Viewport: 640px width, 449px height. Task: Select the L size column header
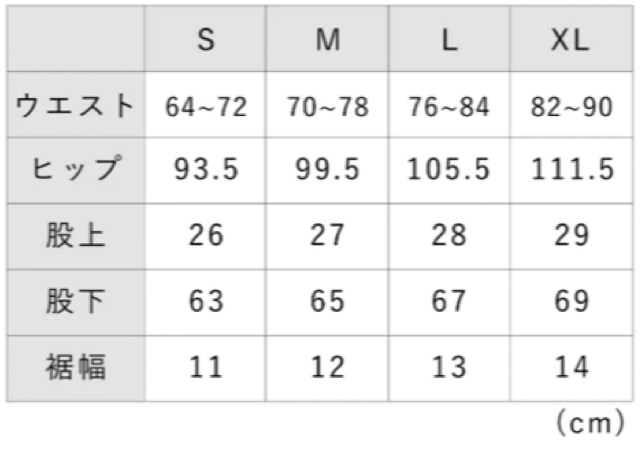449,40
